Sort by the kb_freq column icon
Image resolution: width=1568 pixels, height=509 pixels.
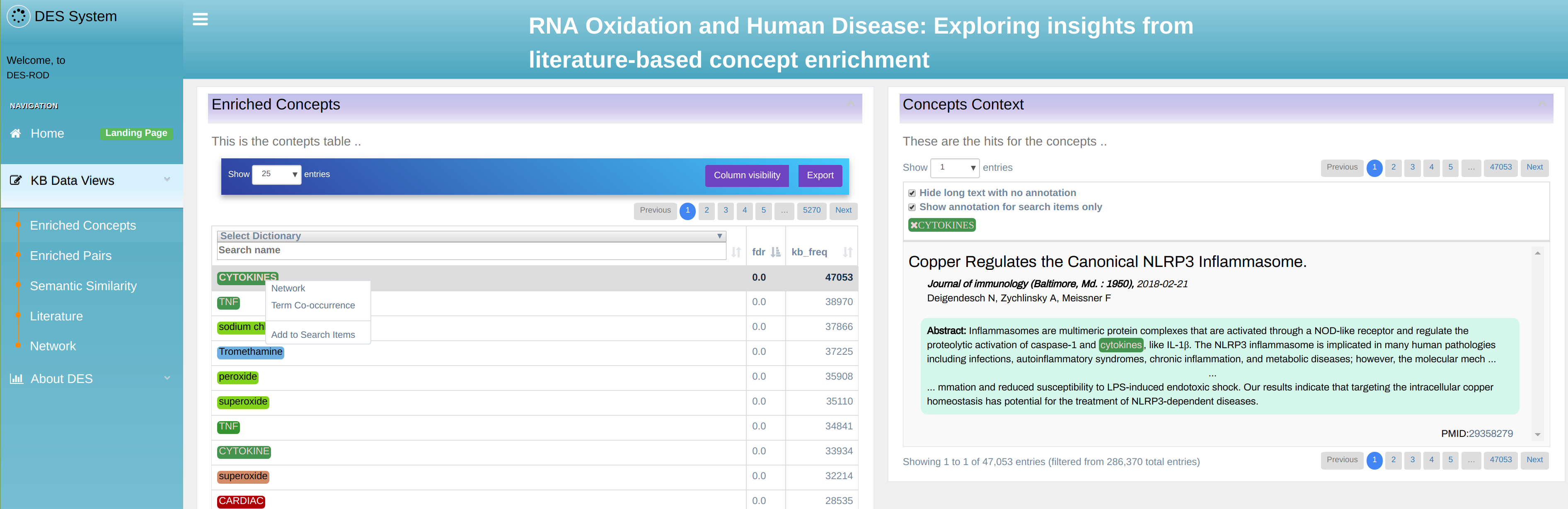pyautogui.click(x=847, y=252)
